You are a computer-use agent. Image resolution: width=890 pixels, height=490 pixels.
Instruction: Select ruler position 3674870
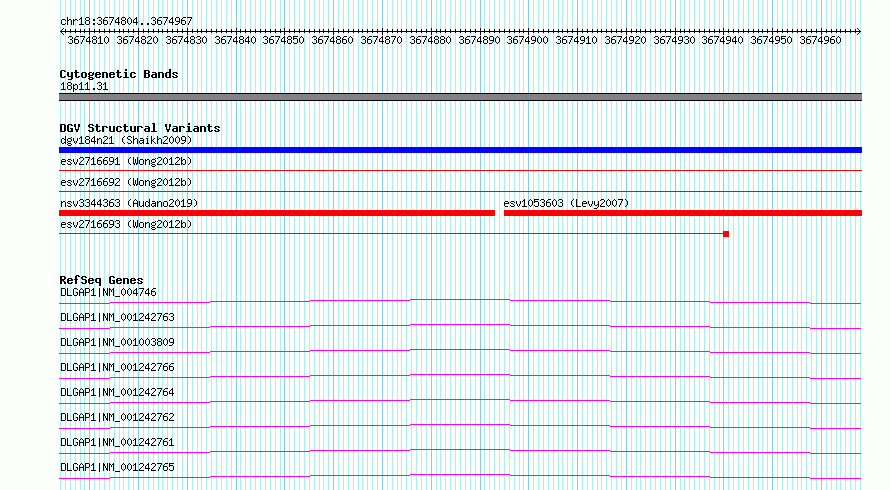pyautogui.click(x=381, y=40)
